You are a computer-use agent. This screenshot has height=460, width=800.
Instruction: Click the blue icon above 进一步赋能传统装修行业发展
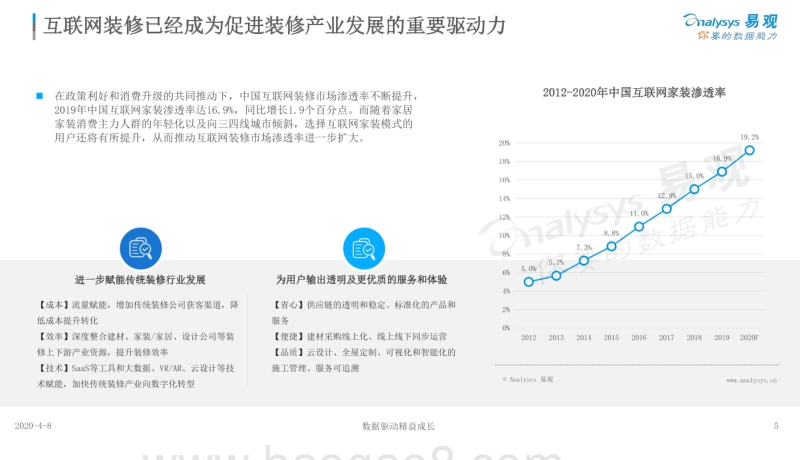point(141,248)
